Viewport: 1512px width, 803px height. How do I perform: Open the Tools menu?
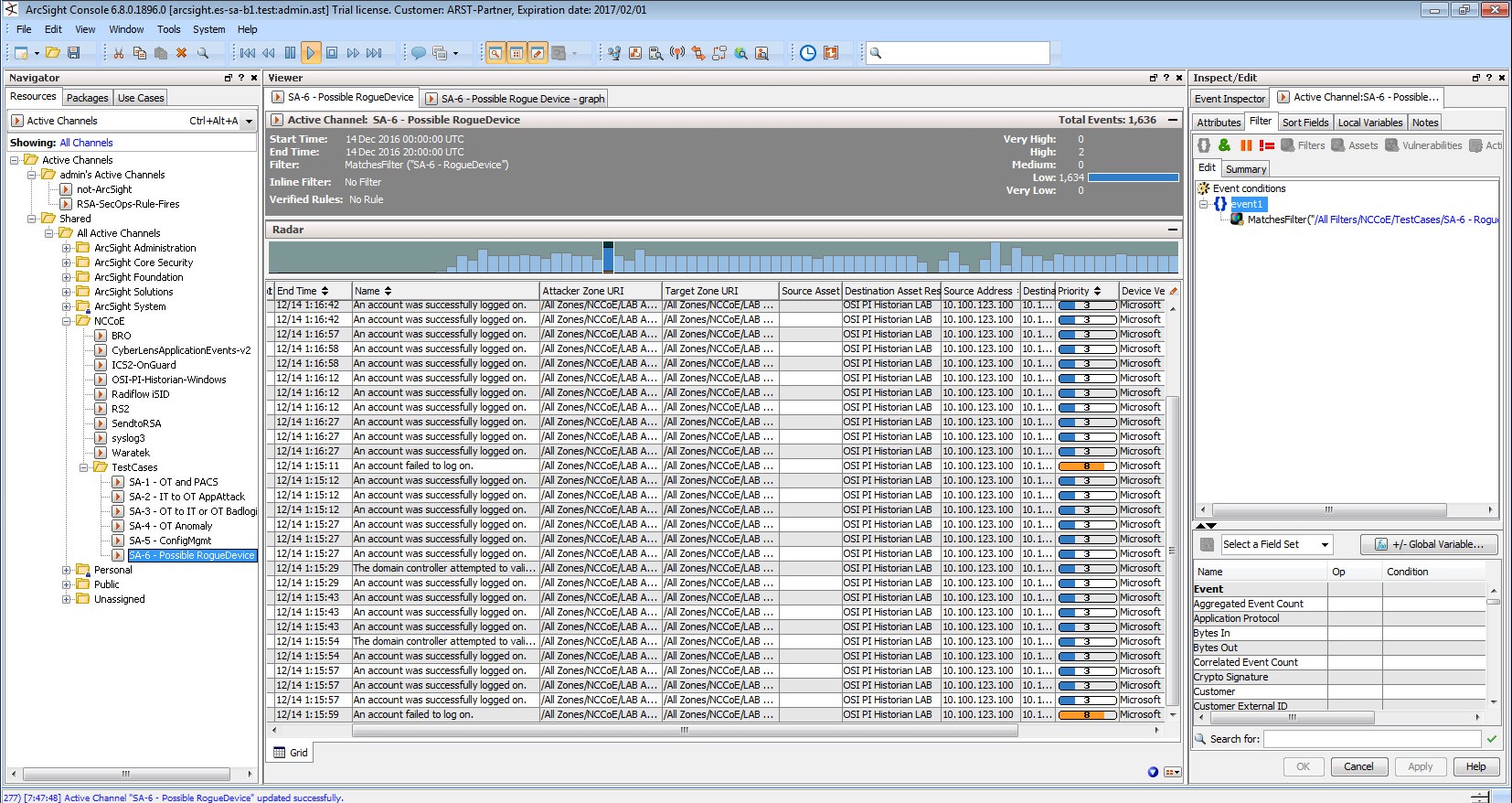169,29
